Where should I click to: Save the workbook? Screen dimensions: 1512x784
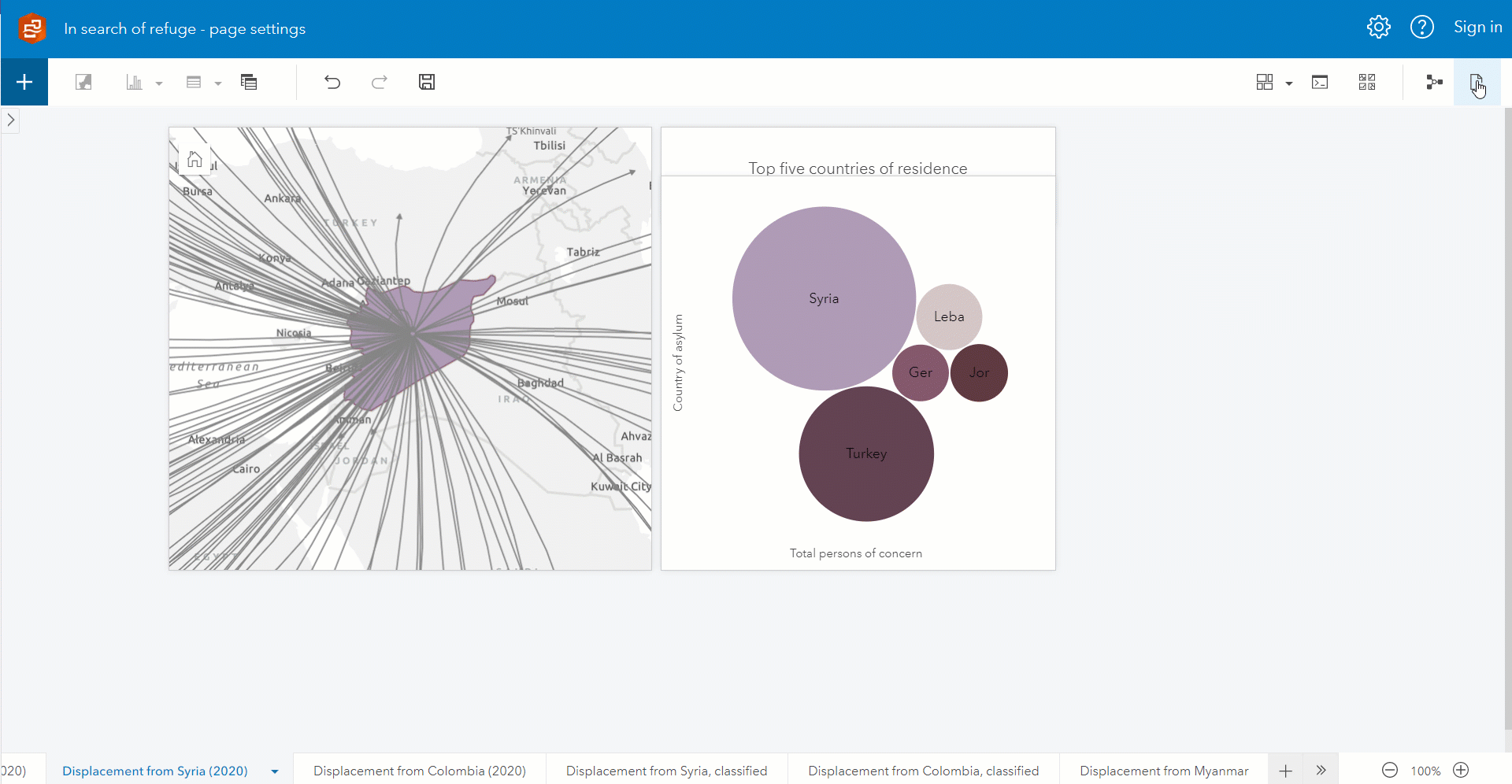tap(427, 82)
